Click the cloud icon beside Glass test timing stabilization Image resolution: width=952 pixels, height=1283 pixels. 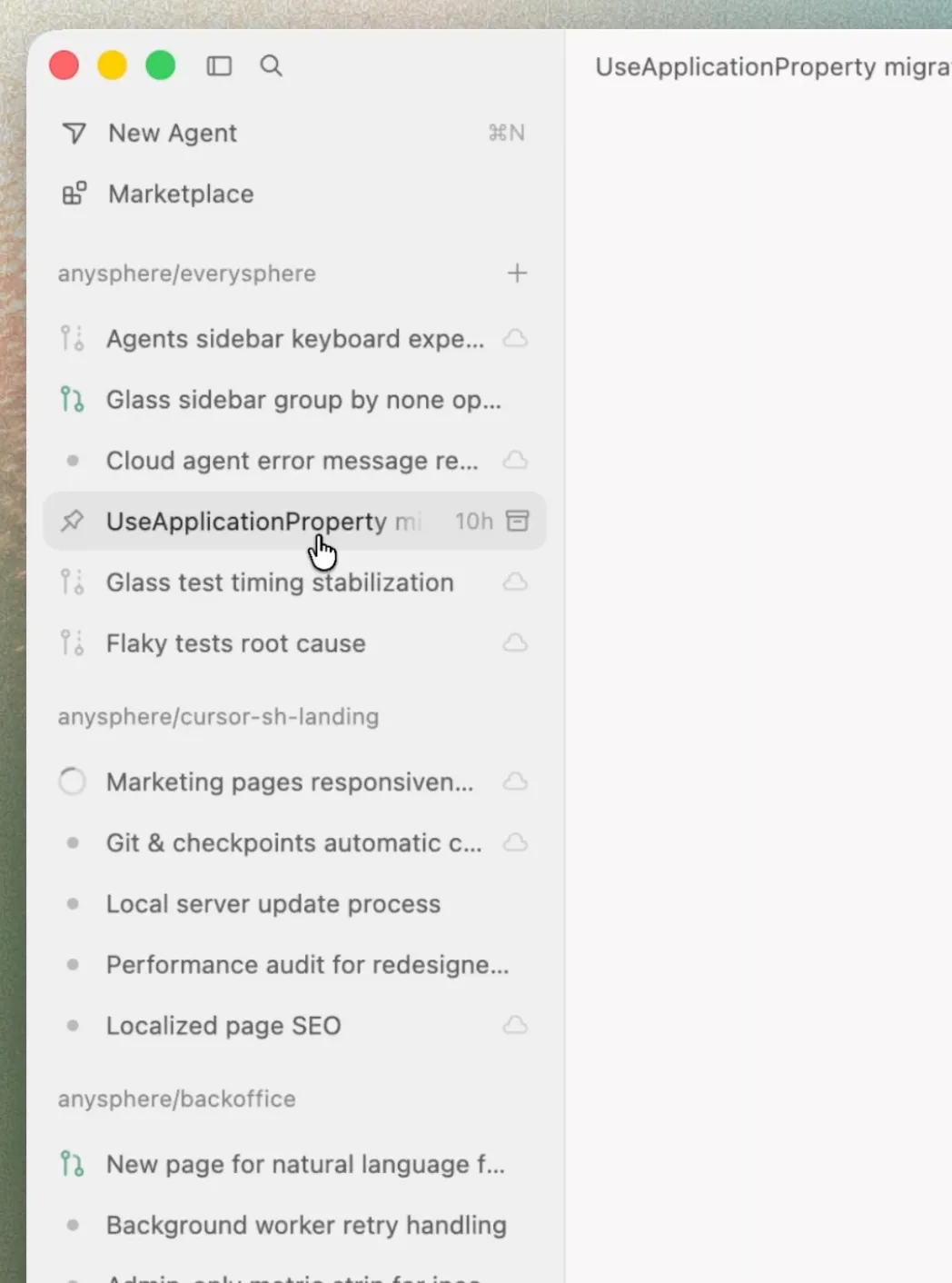[515, 582]
